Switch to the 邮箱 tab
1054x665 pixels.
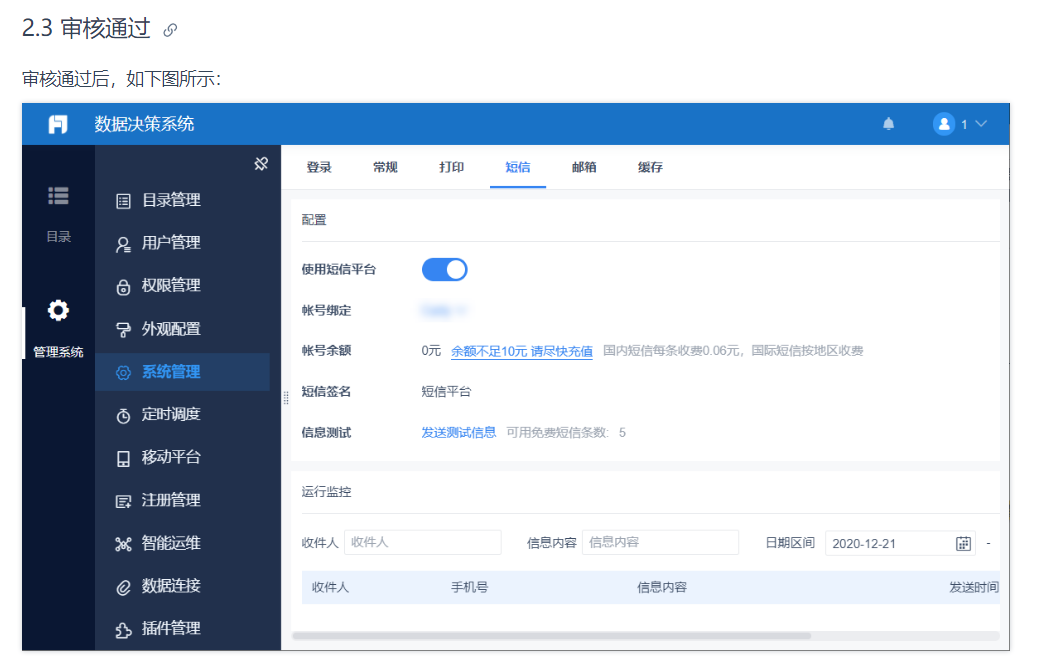(x=583, y=167)
